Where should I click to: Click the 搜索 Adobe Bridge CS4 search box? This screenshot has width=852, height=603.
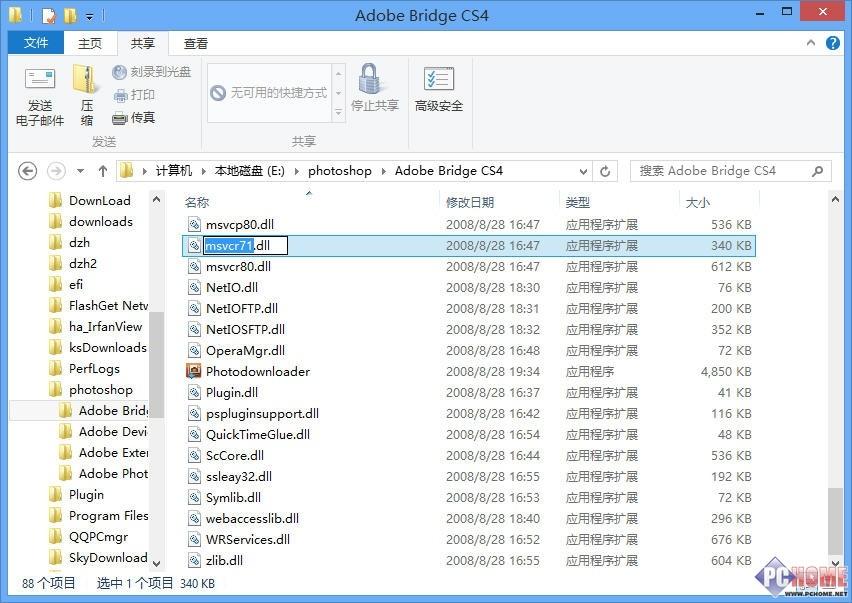click(x=731, y=171)
